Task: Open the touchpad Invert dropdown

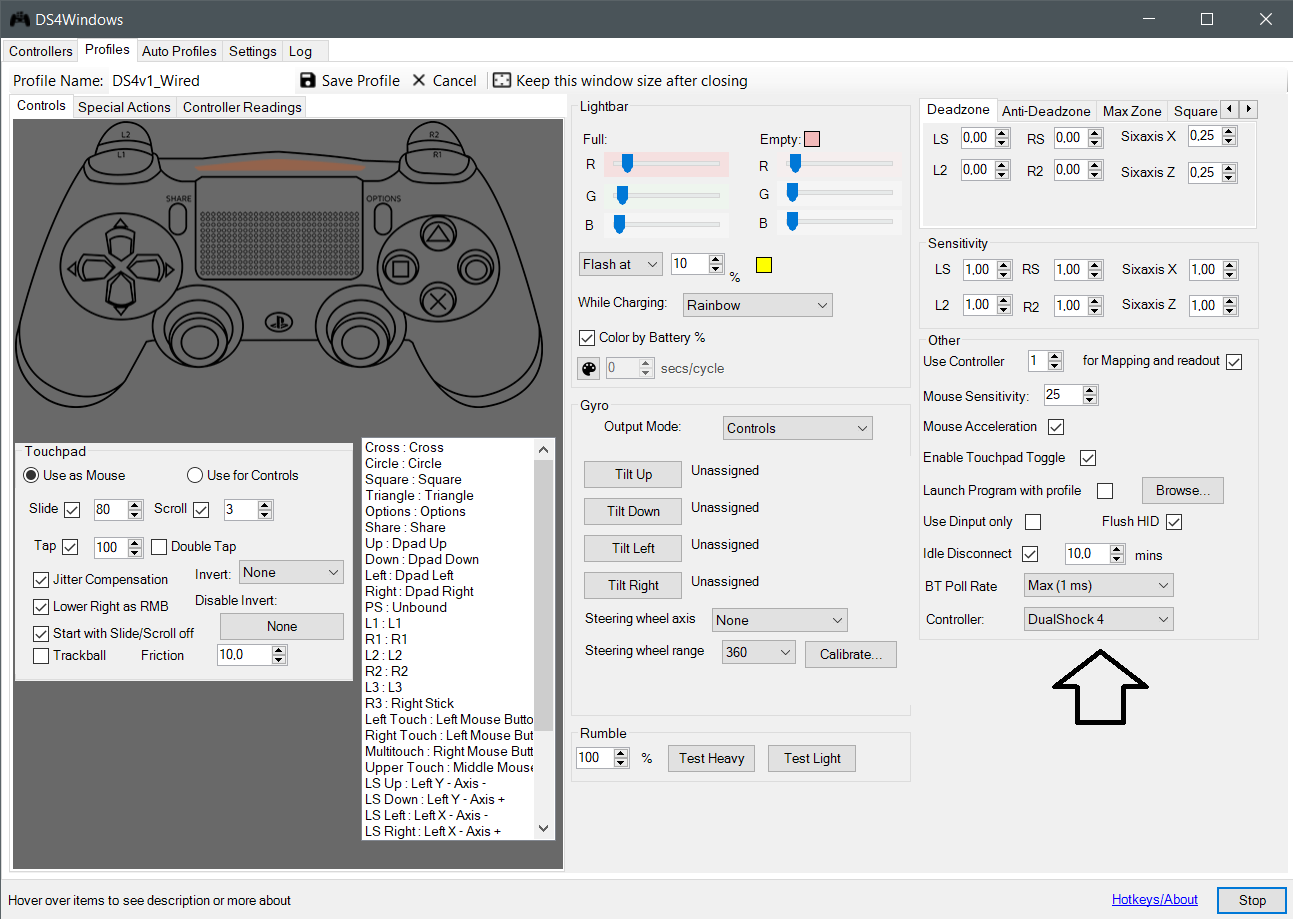Action: tap(291, 573)
